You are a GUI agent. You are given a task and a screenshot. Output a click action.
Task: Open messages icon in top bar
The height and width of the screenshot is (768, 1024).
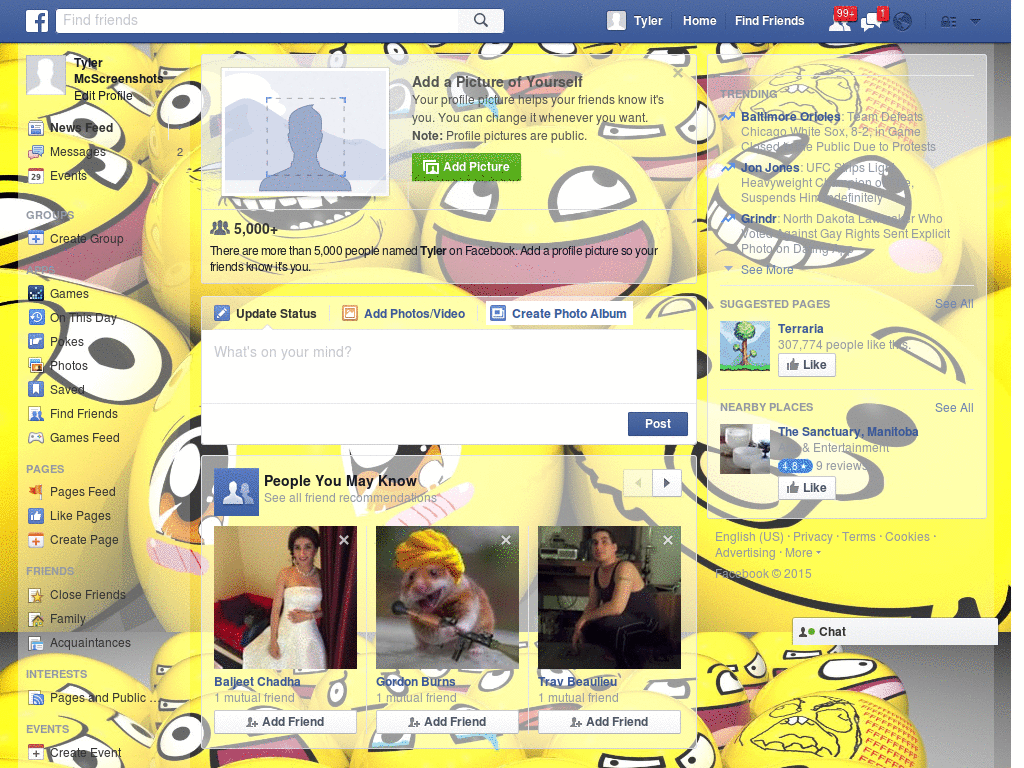872,21
